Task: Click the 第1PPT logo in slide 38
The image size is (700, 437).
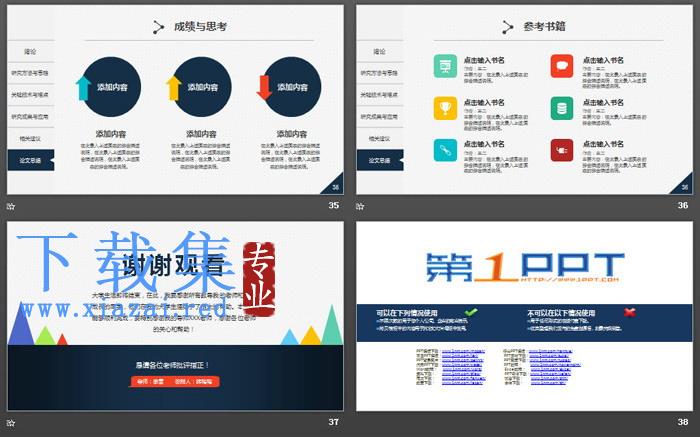Action: pos(525,267)
